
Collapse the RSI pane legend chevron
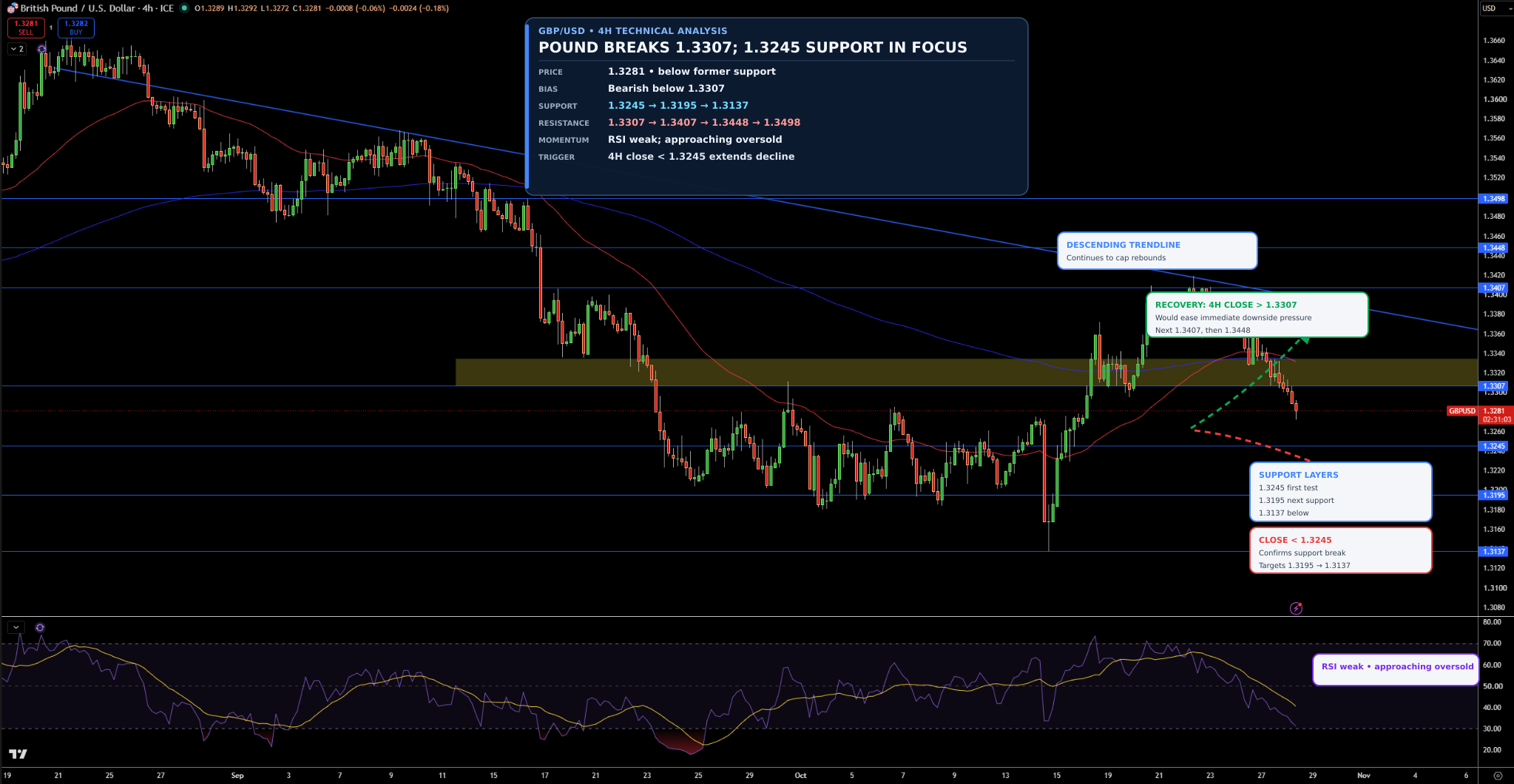click(16, 627)
